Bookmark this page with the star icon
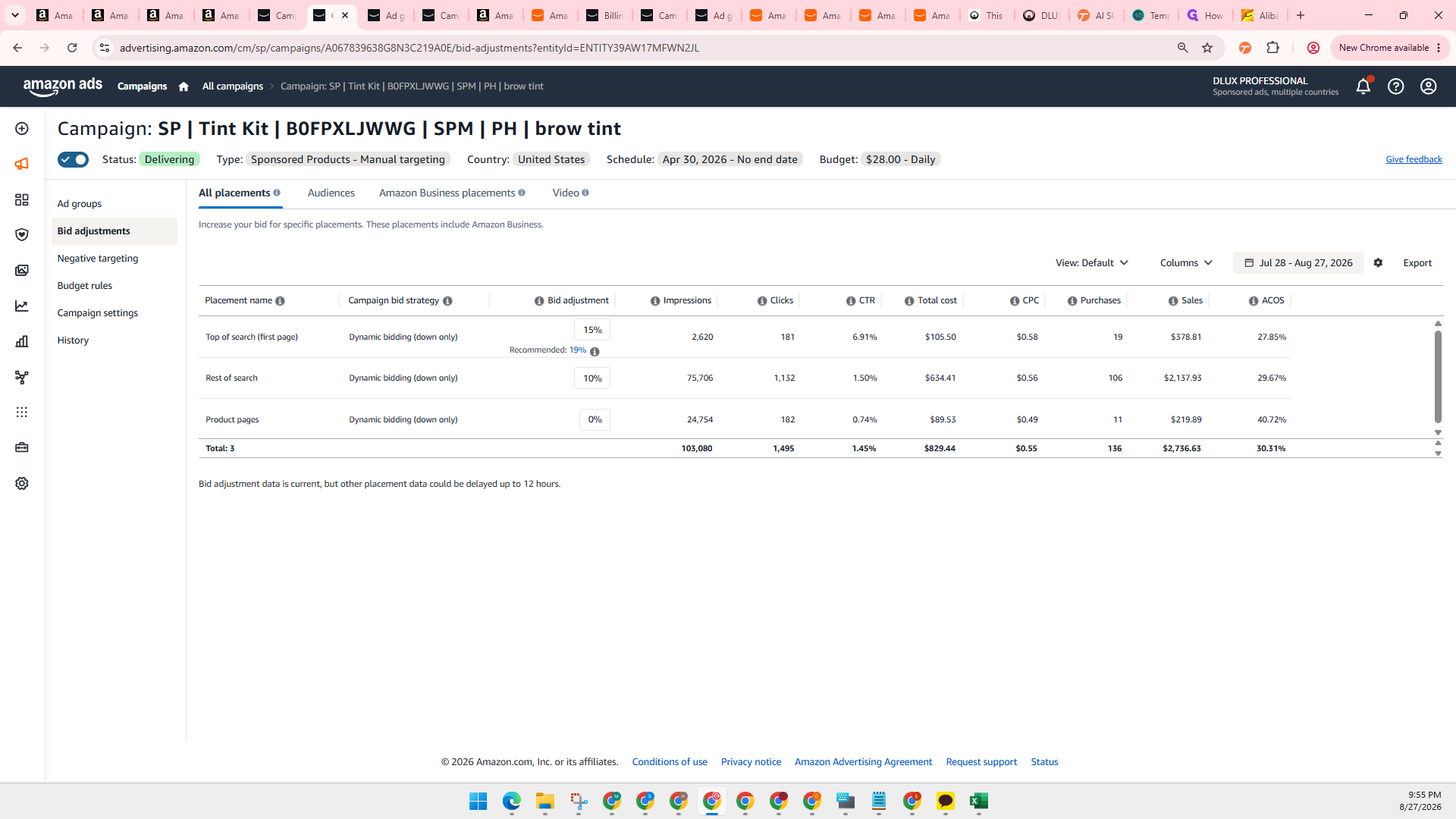This screenshot has height=819, width=1456. (x=1207, y=48)
